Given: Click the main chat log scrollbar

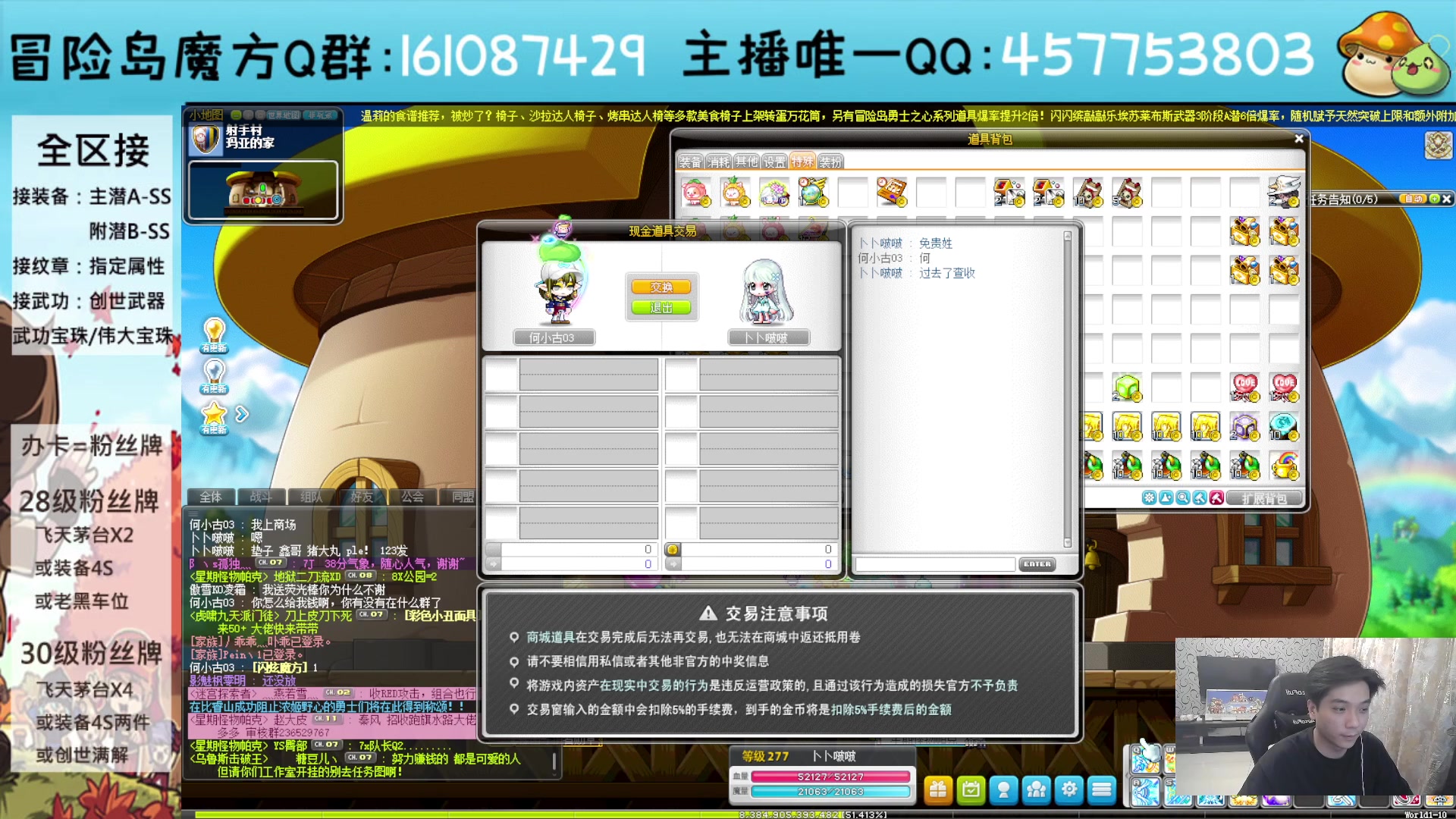Looking at the screenshot, I should 555,761.
